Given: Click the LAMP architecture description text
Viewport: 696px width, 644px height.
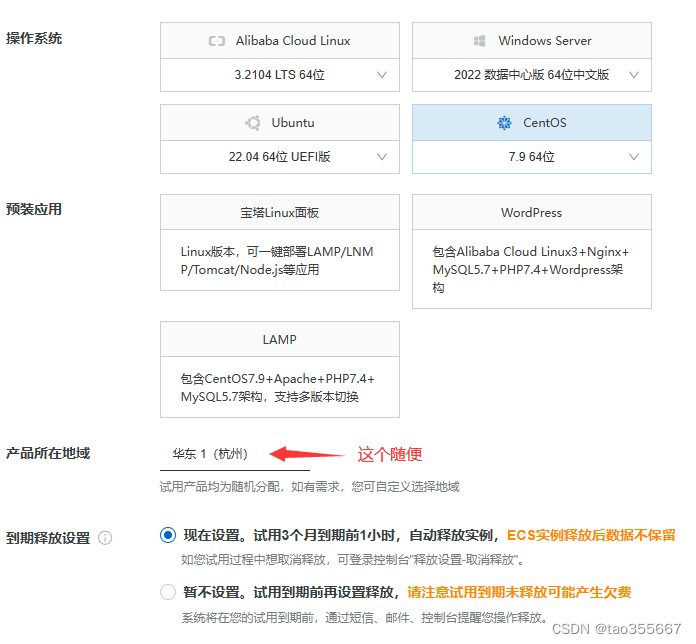Looking at the screenshot, I should click(x=277, y=388).
